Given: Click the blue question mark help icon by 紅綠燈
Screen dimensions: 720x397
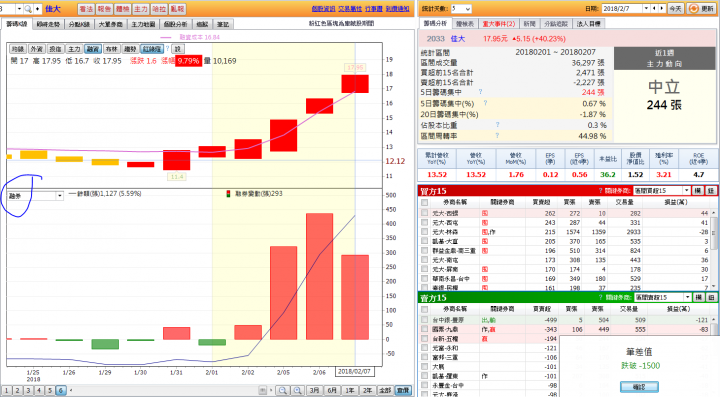Looking at the screenshot, I should click(x=168, y=48).
